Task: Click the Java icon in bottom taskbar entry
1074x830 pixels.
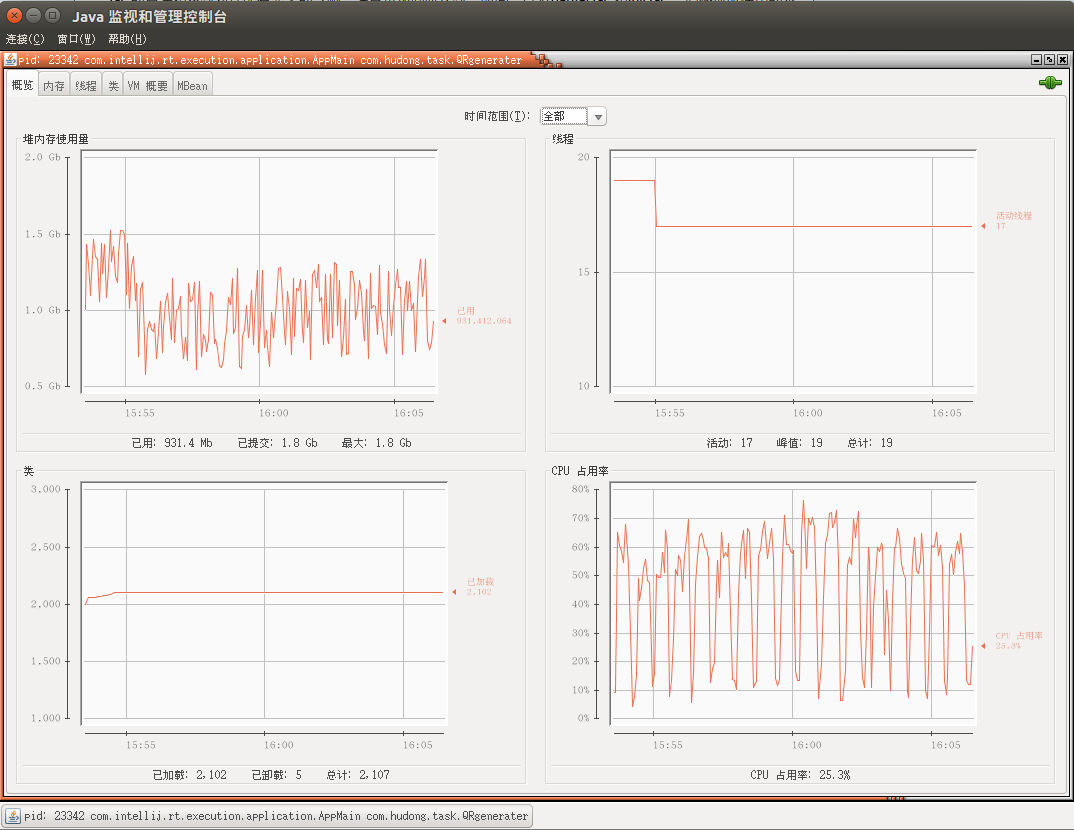Action: (13, 816)
